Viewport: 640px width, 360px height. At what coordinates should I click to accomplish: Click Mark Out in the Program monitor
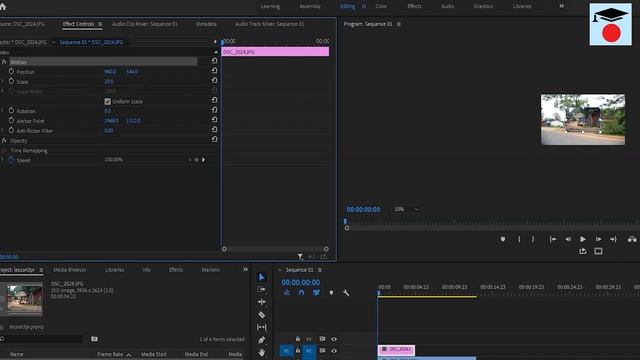tap(533, 239)
